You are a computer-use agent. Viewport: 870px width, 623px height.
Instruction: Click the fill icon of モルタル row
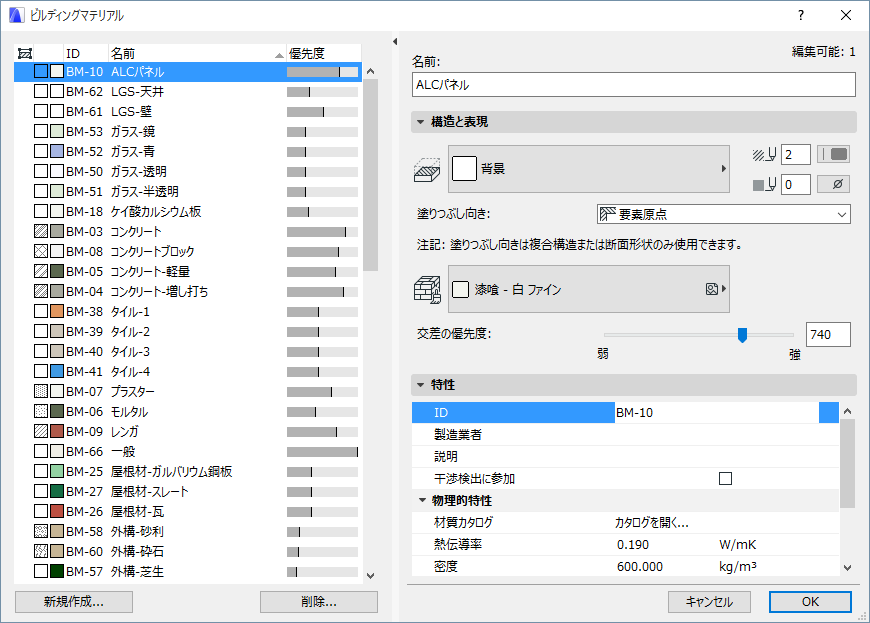point(41,411)
